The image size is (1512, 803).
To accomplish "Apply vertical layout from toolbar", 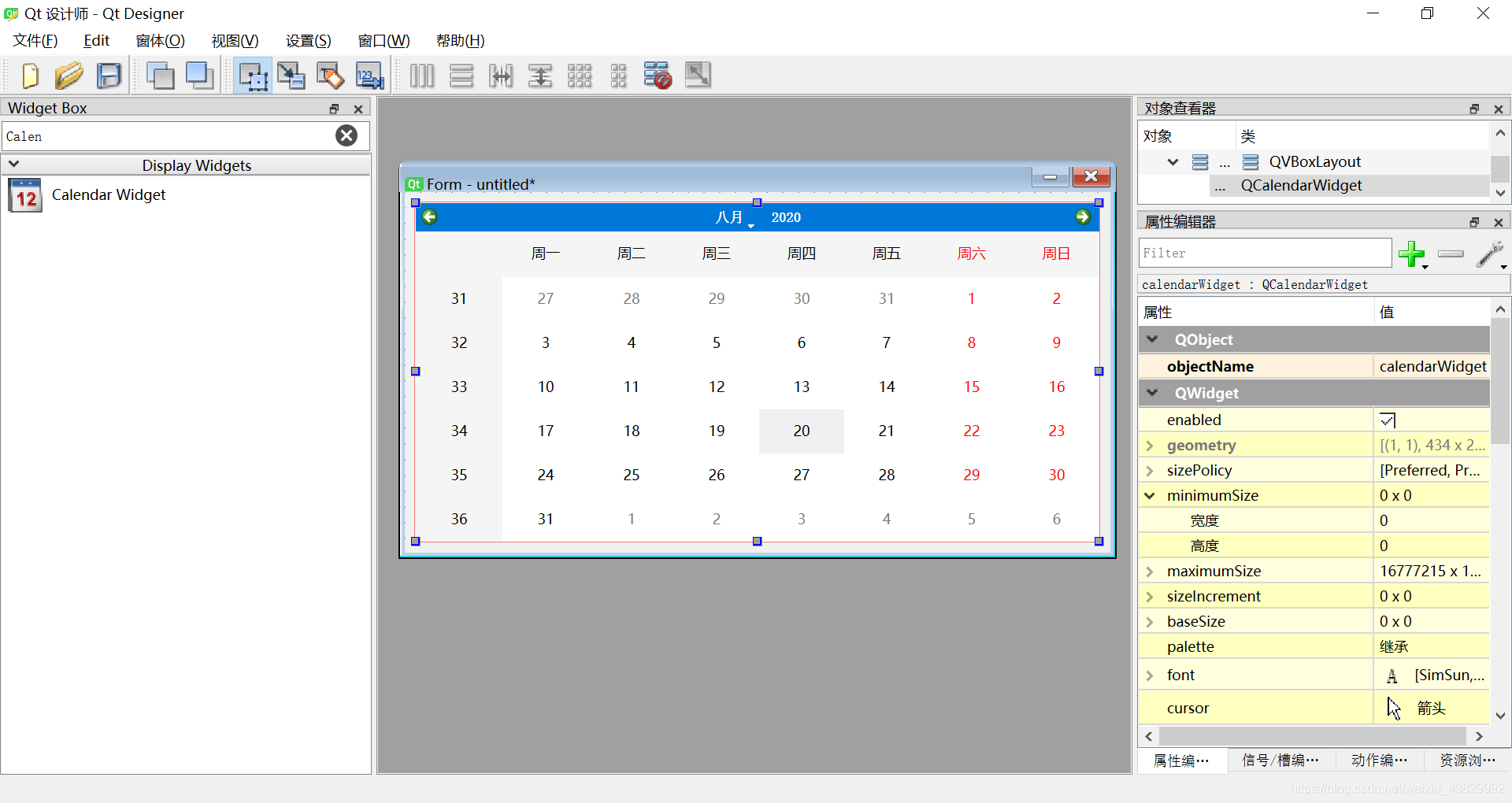I will point(461,76).
